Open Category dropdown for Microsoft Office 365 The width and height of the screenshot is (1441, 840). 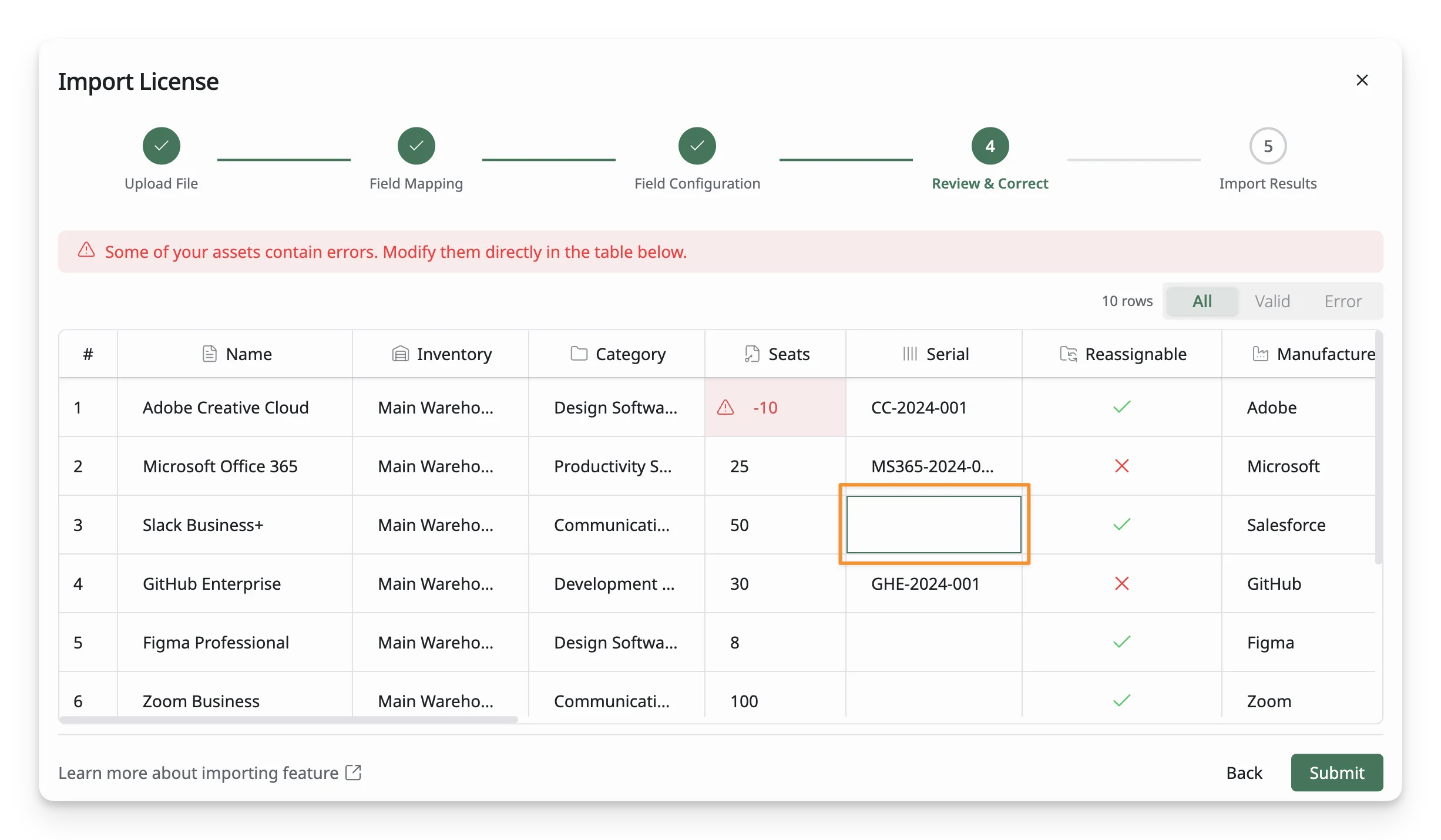616,466
